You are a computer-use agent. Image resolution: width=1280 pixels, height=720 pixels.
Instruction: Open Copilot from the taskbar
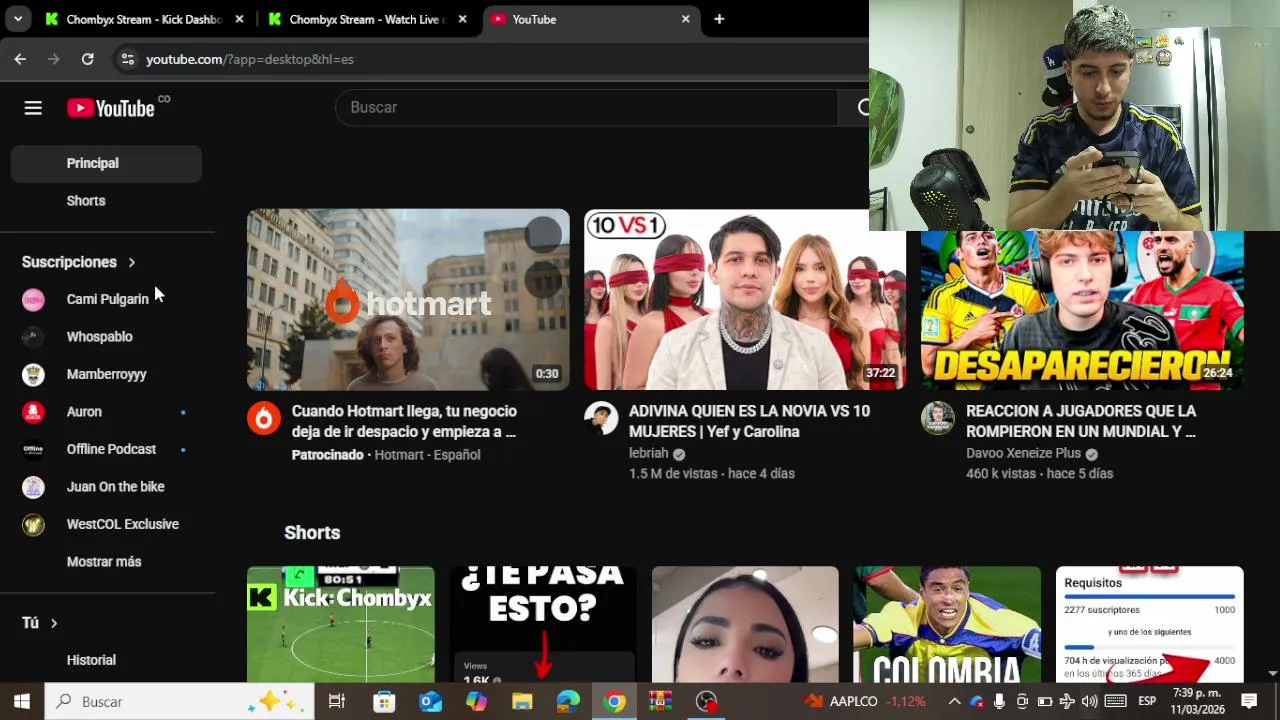(476, 701)
